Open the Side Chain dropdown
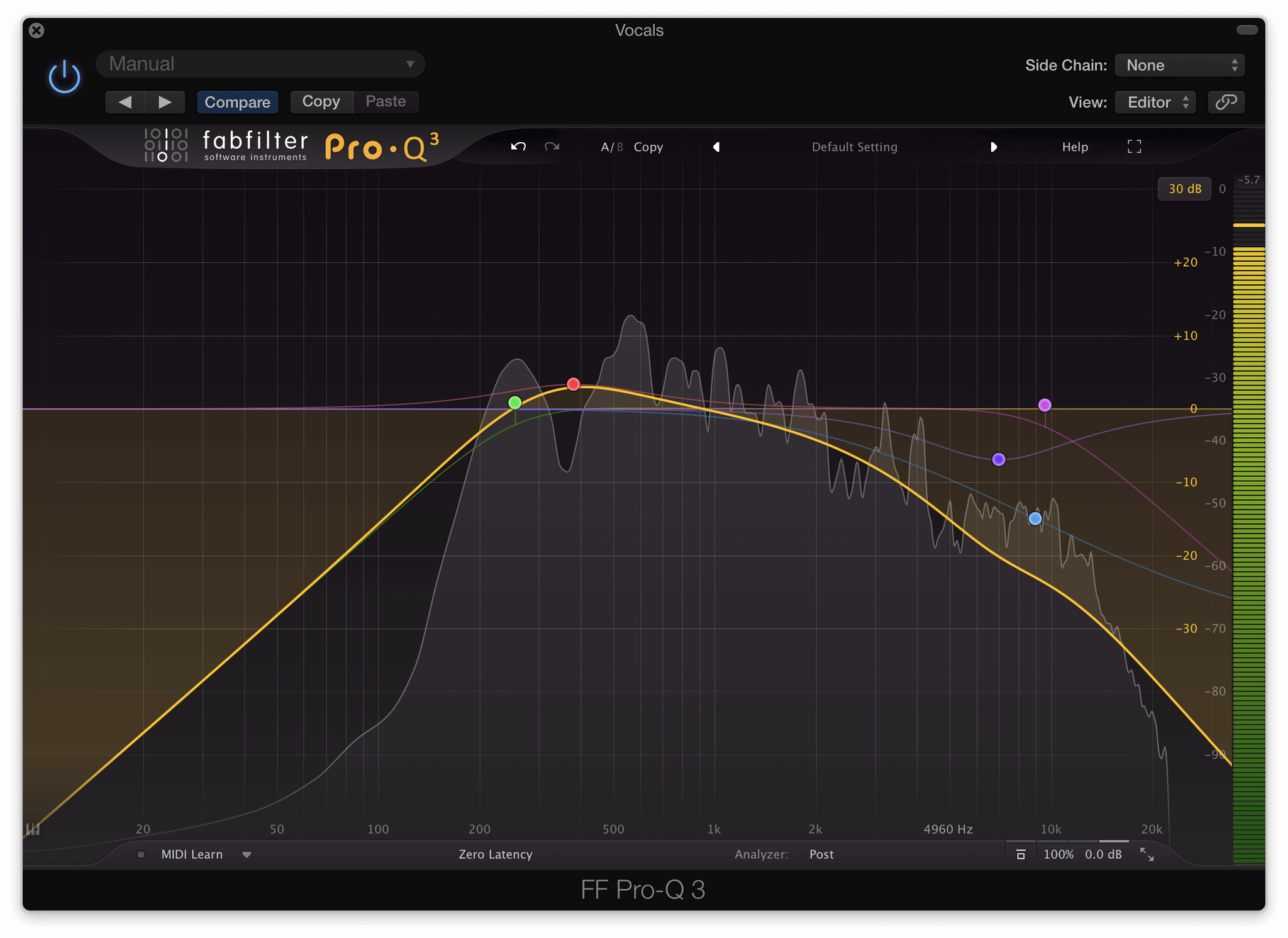The image size is (1288, 938). pyautogui.click(x=1179, y=65)
